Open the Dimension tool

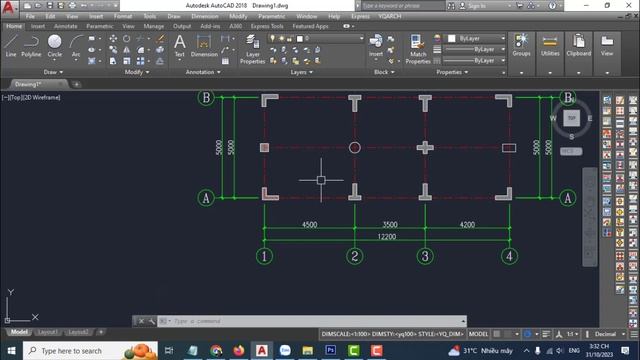click(x=204, y=46)
